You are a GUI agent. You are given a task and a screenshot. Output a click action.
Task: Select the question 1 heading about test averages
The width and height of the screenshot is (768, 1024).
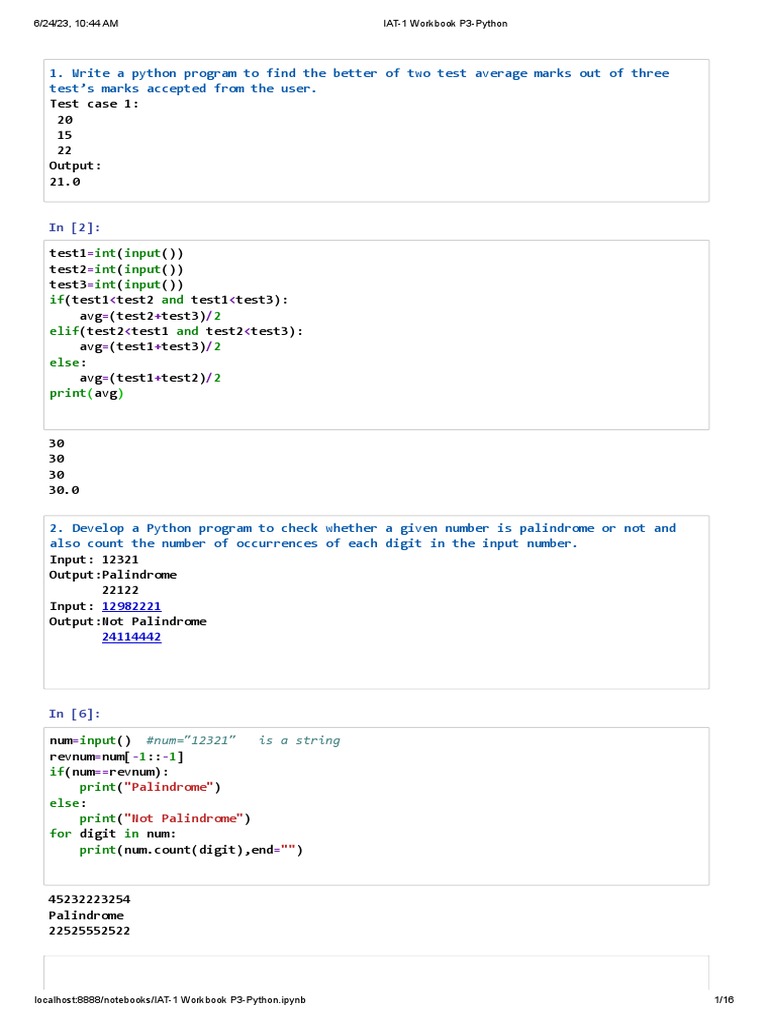(x=359, y=81)
